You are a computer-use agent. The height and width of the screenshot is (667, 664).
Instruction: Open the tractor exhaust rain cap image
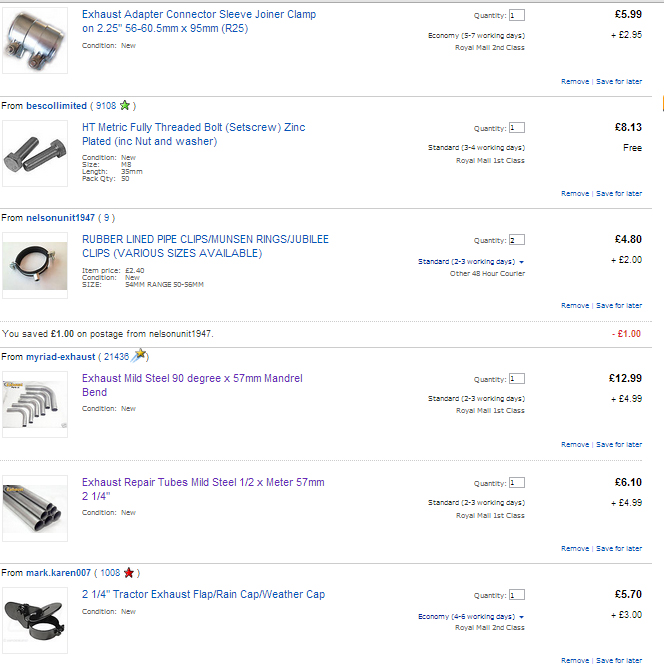click(35, 620)
